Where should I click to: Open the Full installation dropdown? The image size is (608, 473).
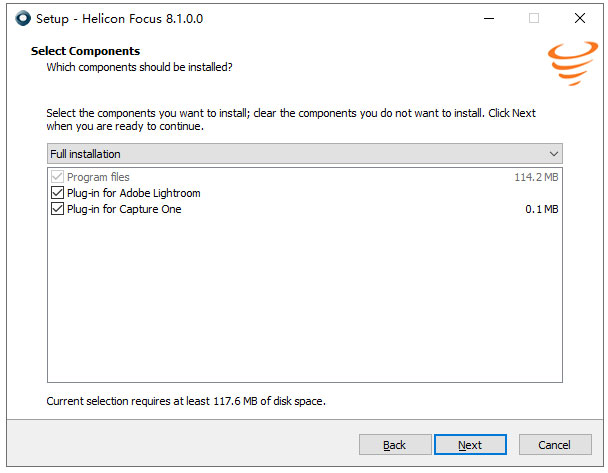(x=305, y=154)
